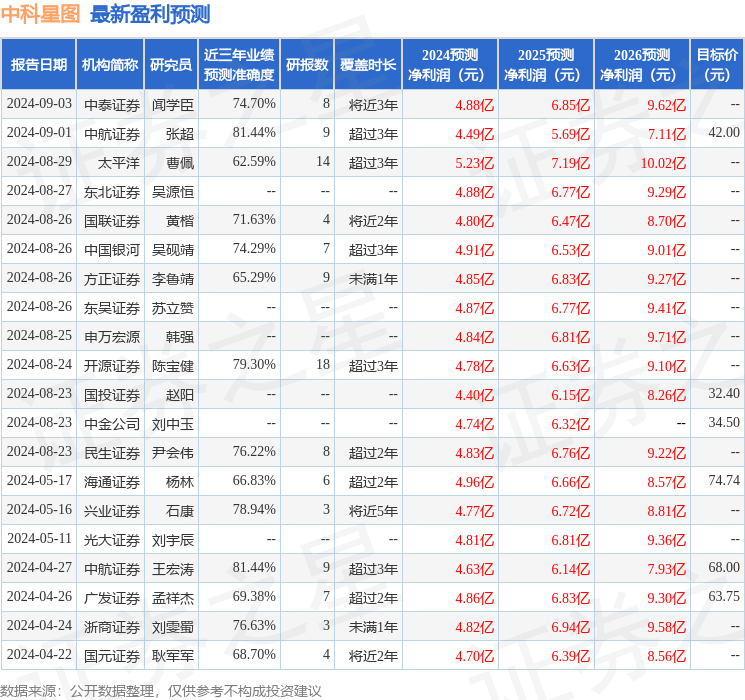The width and height of the screenshot is (745, 700).
Task: Click accuracy value 65.29%
Action: (x=254, y=278)
